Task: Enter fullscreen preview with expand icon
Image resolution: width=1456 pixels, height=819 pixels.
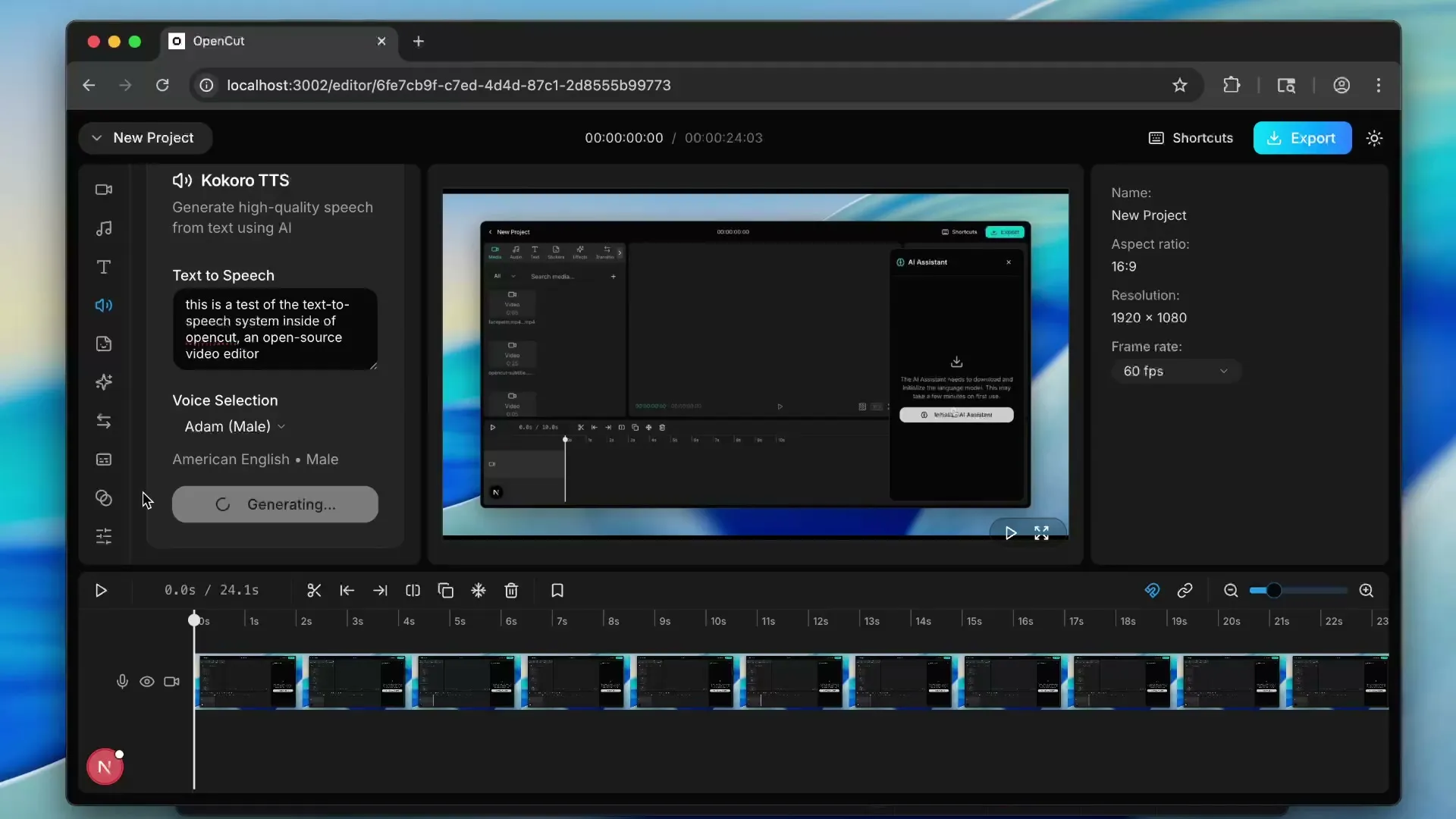Action: click(1042, 533)
